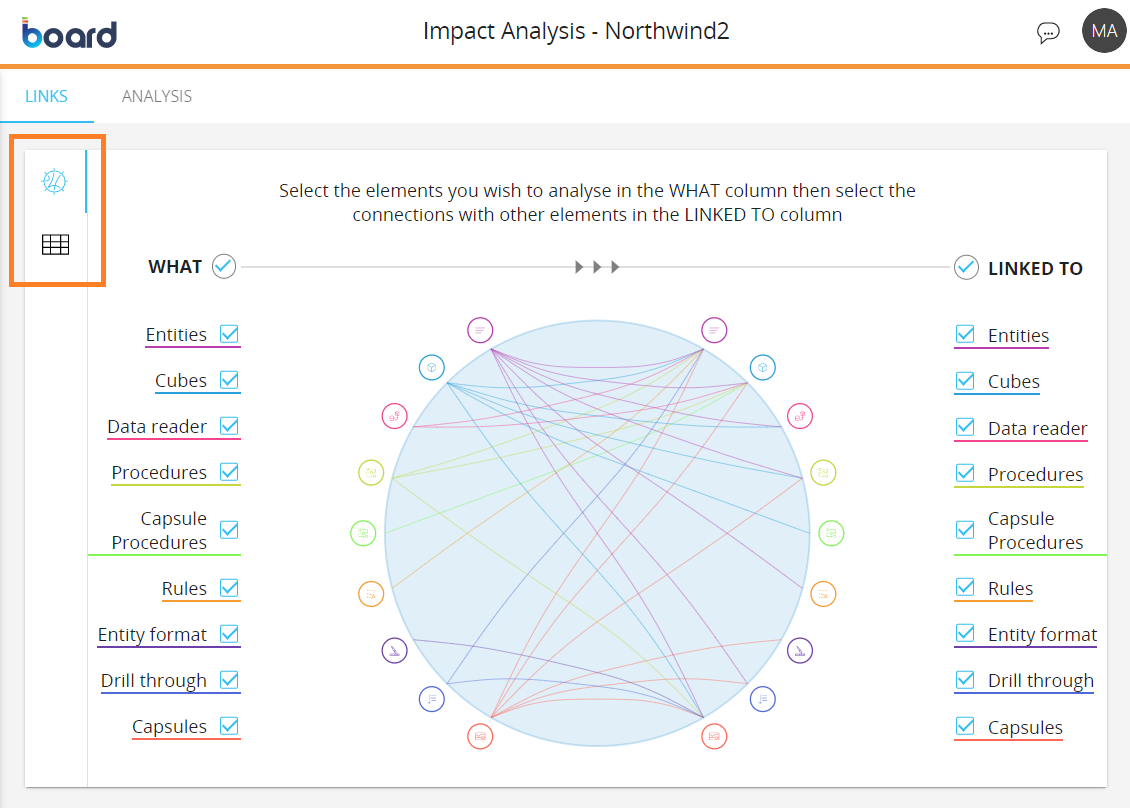This screenshot has height=808, width=1130.
Task: Click the Drill through label under WHAT
Action: (154, 680)
